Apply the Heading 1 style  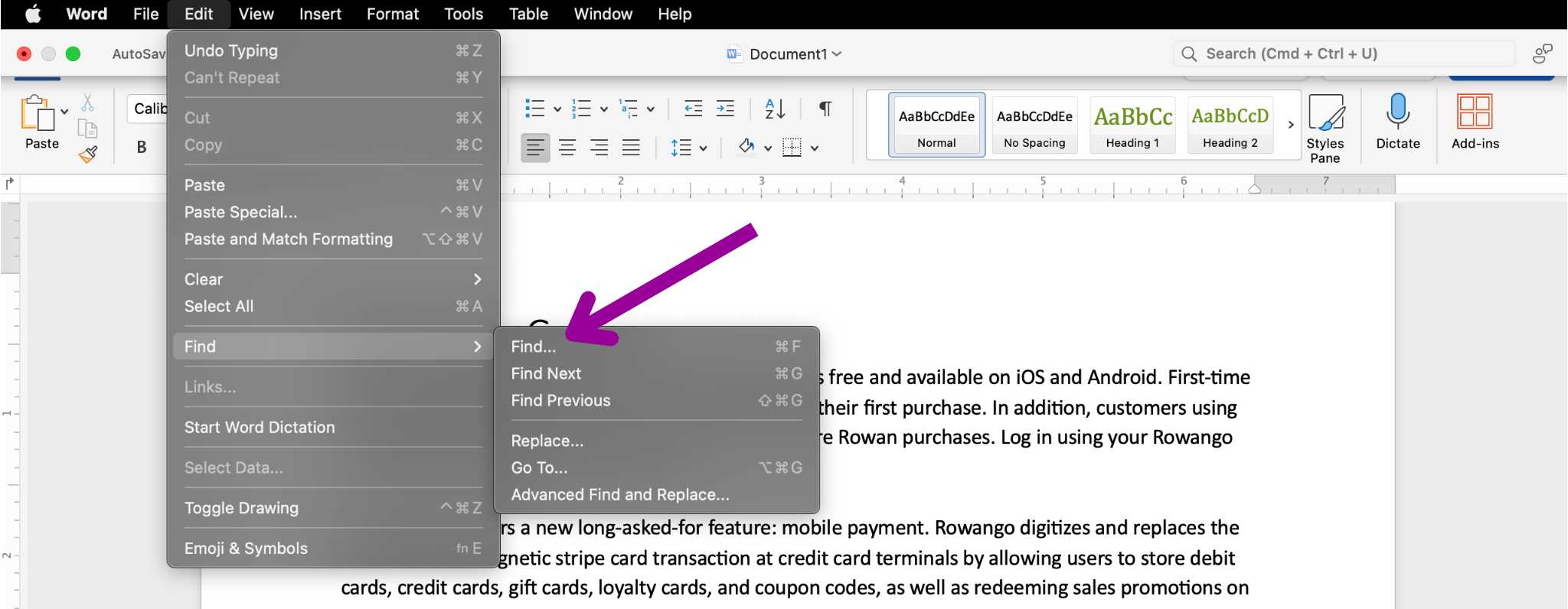tap(1132, 125)
